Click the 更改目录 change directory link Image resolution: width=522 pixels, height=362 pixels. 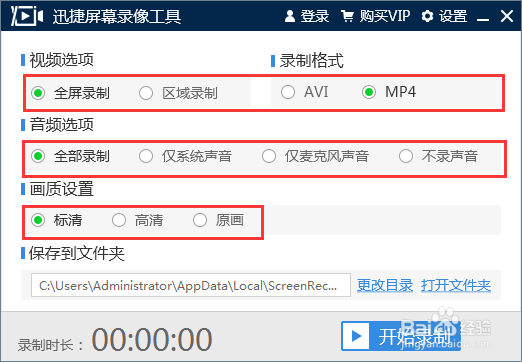point(385,285)
